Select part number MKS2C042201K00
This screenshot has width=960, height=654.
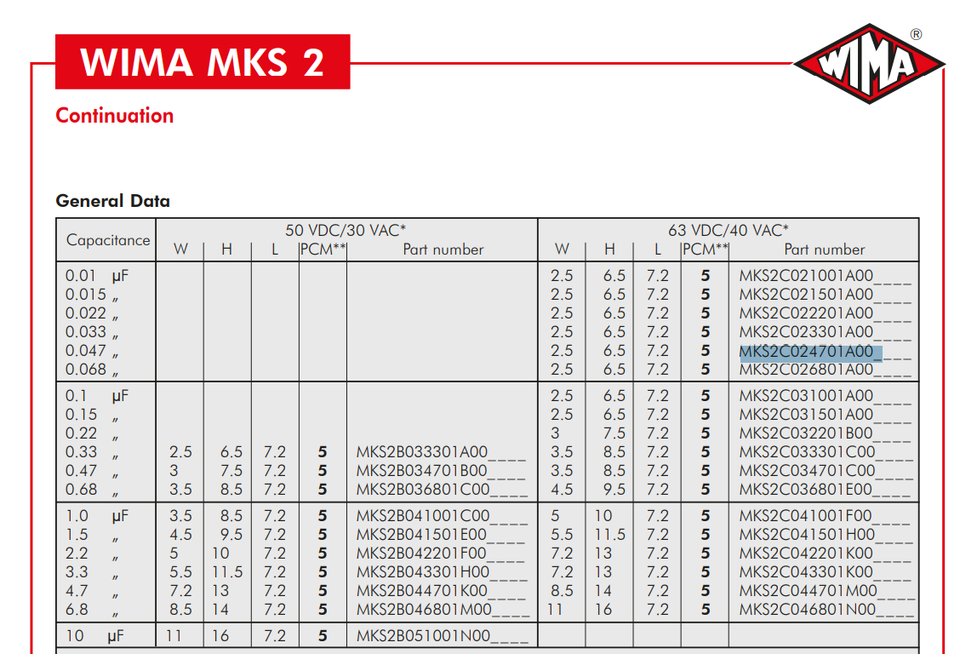click(x=807, y=554)
